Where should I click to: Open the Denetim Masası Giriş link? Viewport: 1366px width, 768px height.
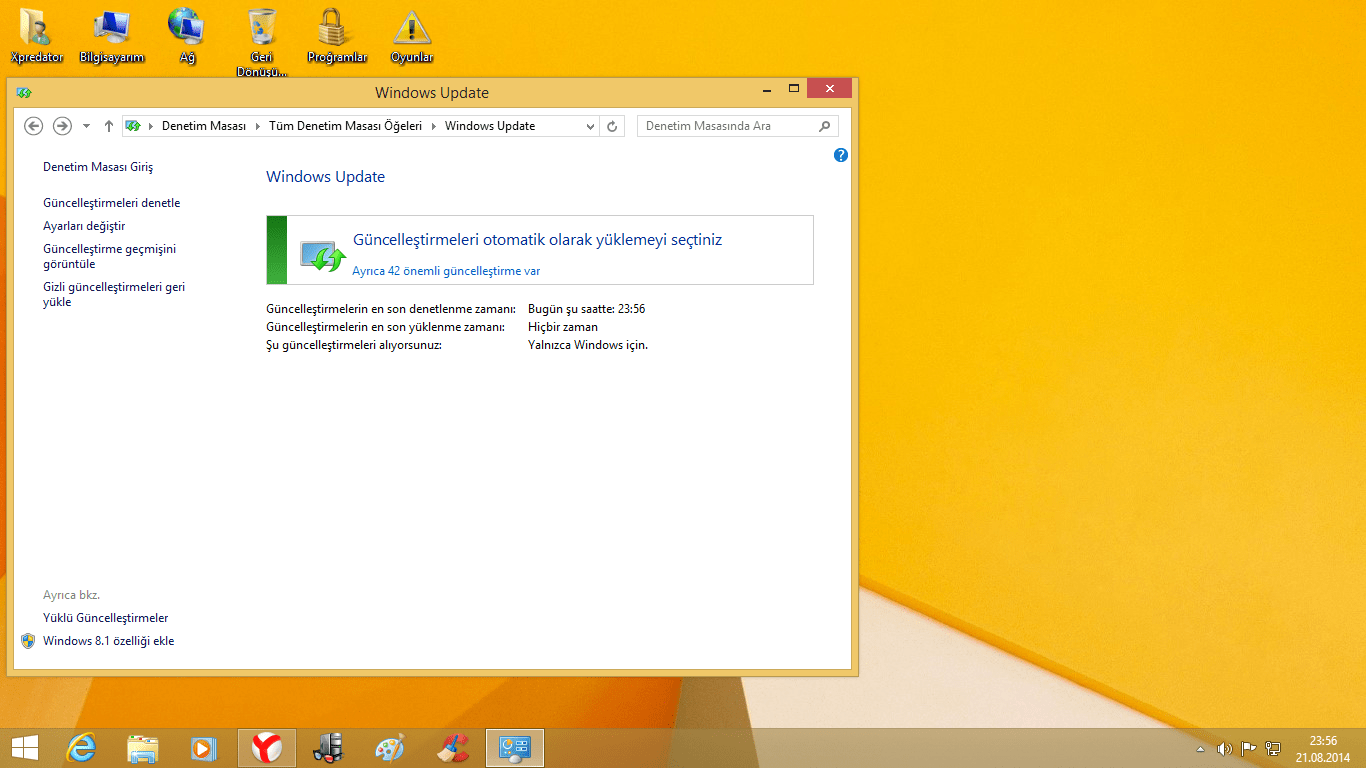pyautogui.click(x=98, y=167)
